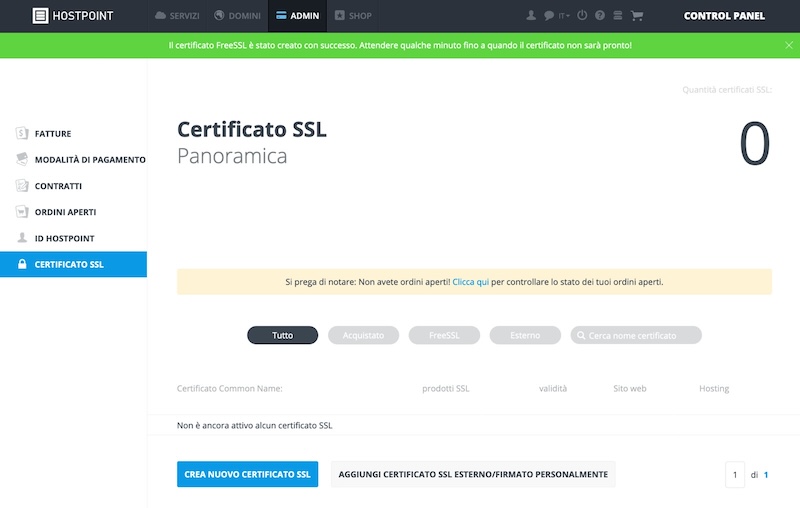
Task: Focus the 'Cerca nome certificato' search field
Action: (x=636, y=335)
